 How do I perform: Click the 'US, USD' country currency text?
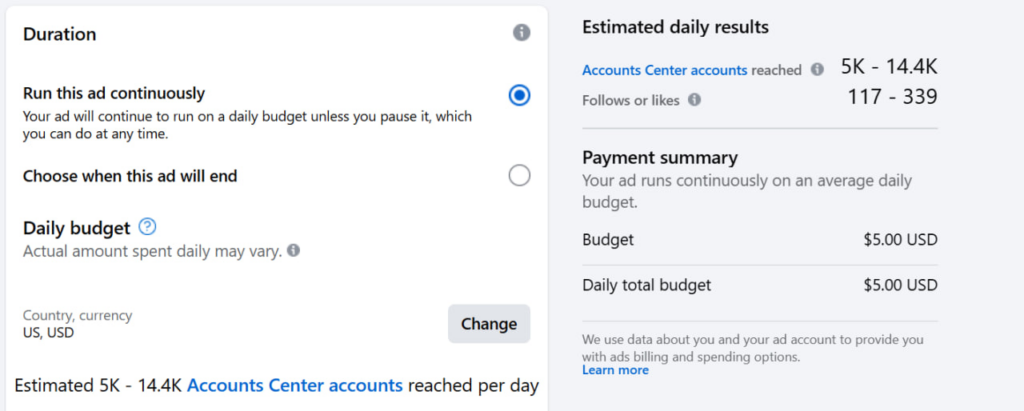point(48,333)
